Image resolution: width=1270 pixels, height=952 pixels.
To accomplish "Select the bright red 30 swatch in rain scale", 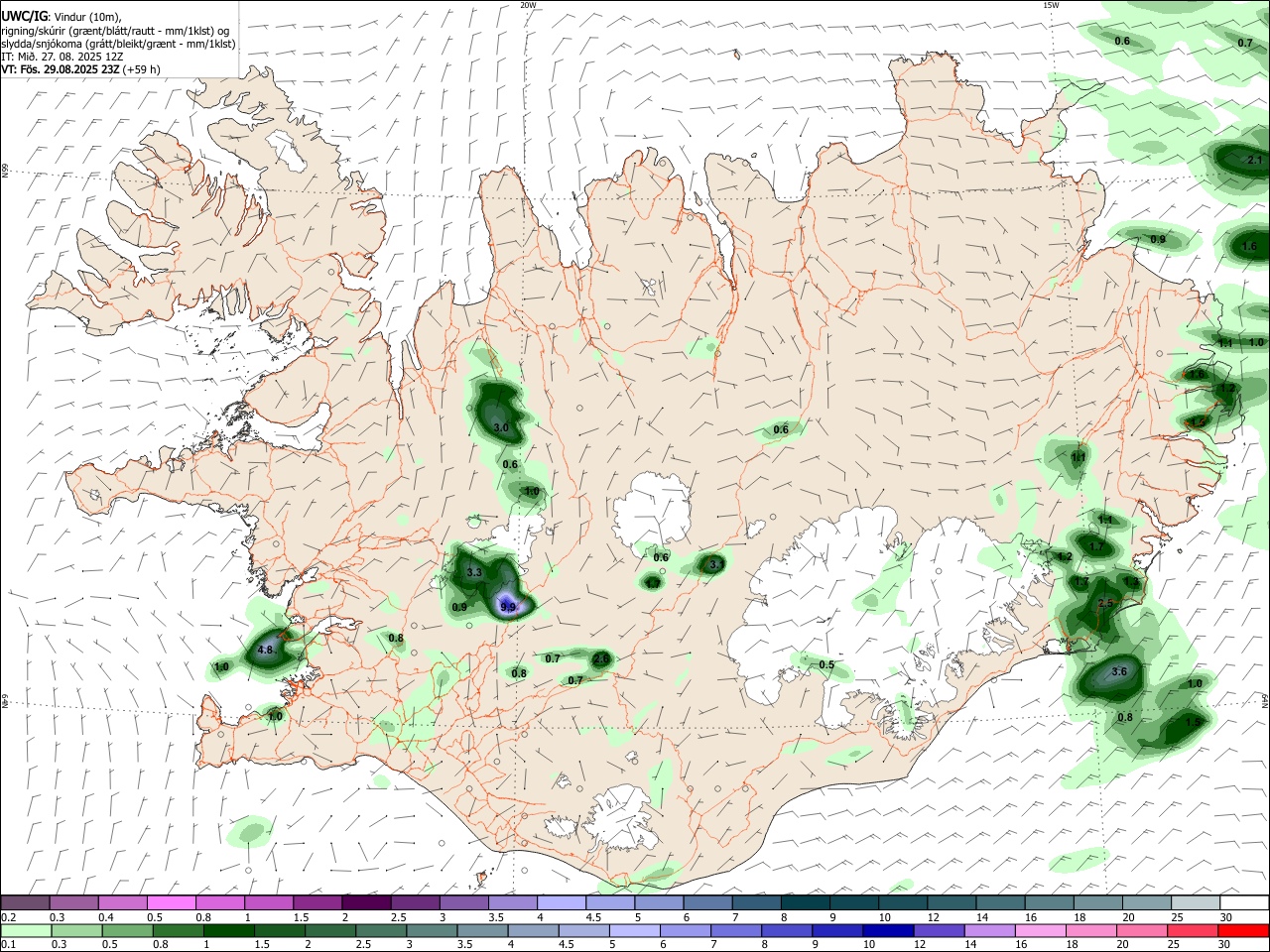I will click(1243, 931).
